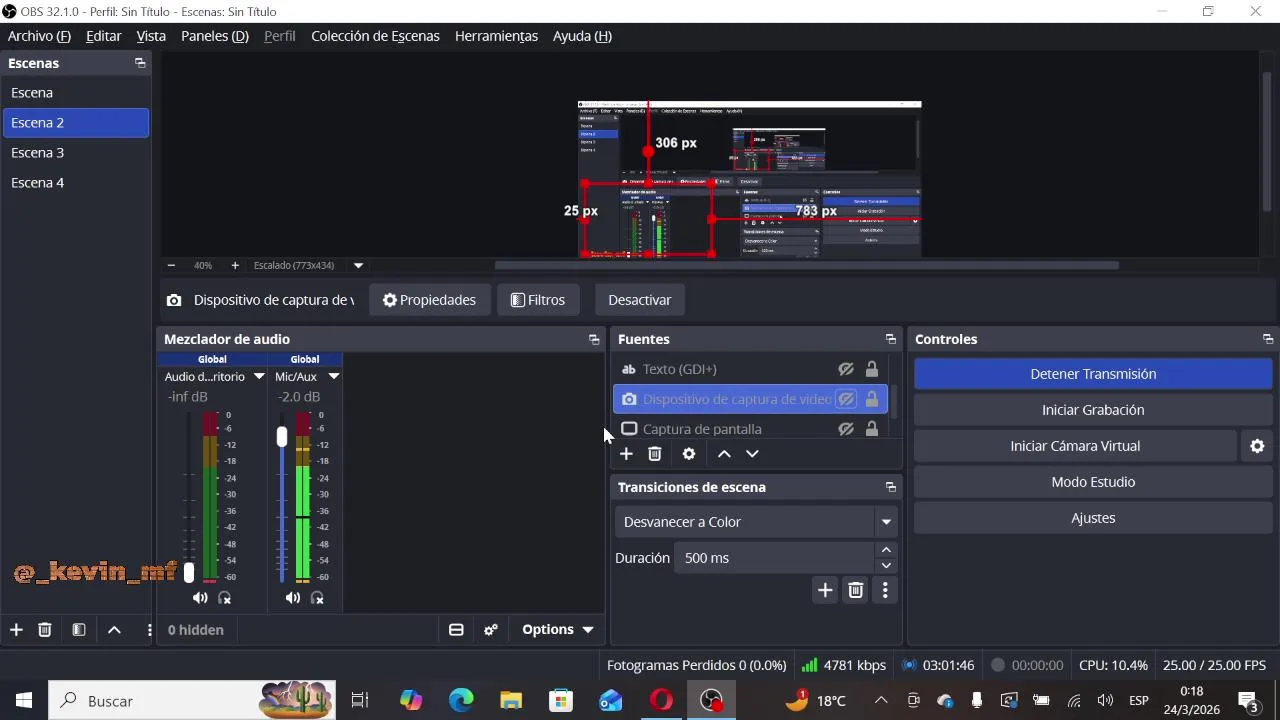Open audio mixer Options dropdown
Viewport: 1280px width, 720px height.
558,630
